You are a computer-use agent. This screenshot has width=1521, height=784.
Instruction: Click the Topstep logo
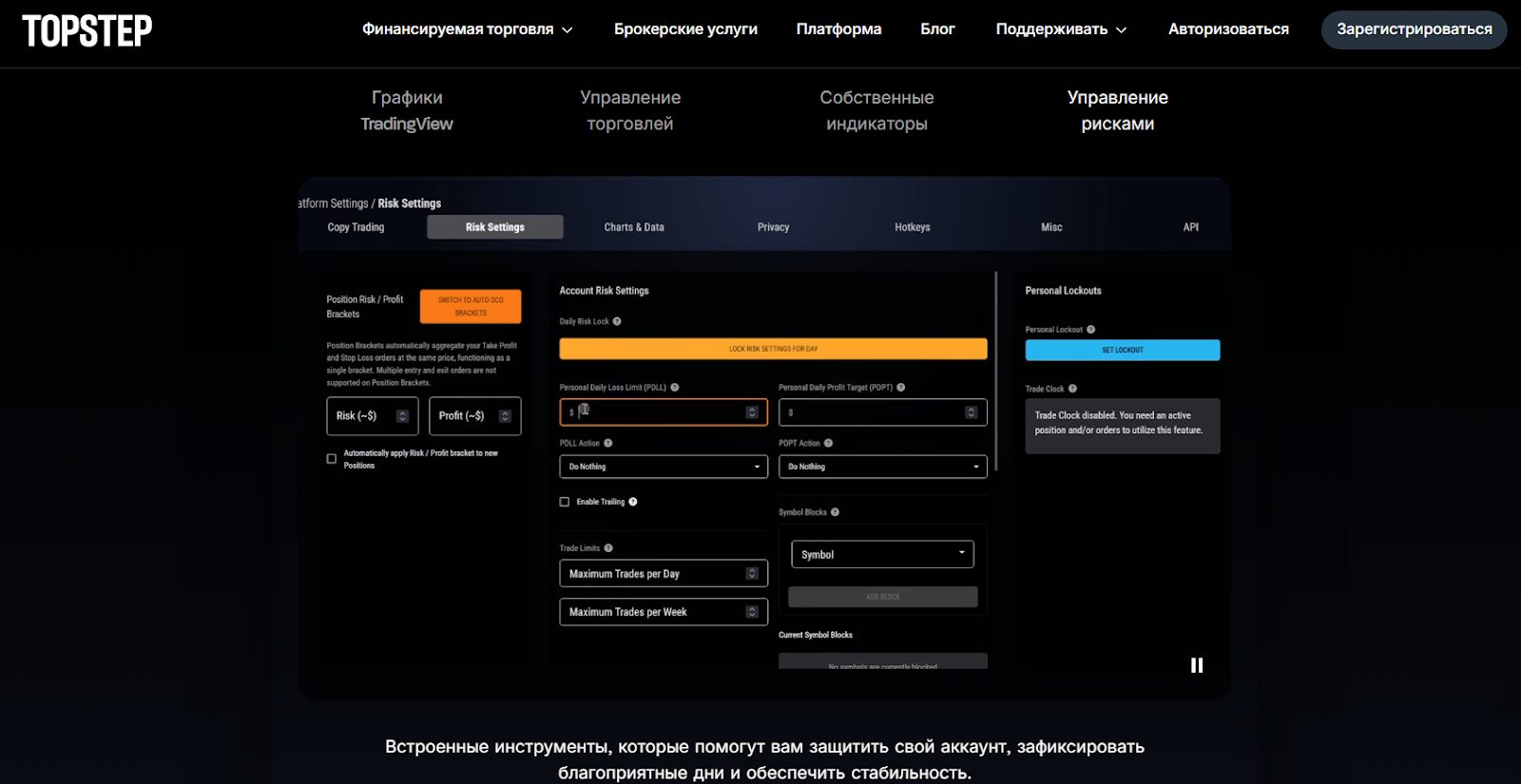tap(87, 30)
